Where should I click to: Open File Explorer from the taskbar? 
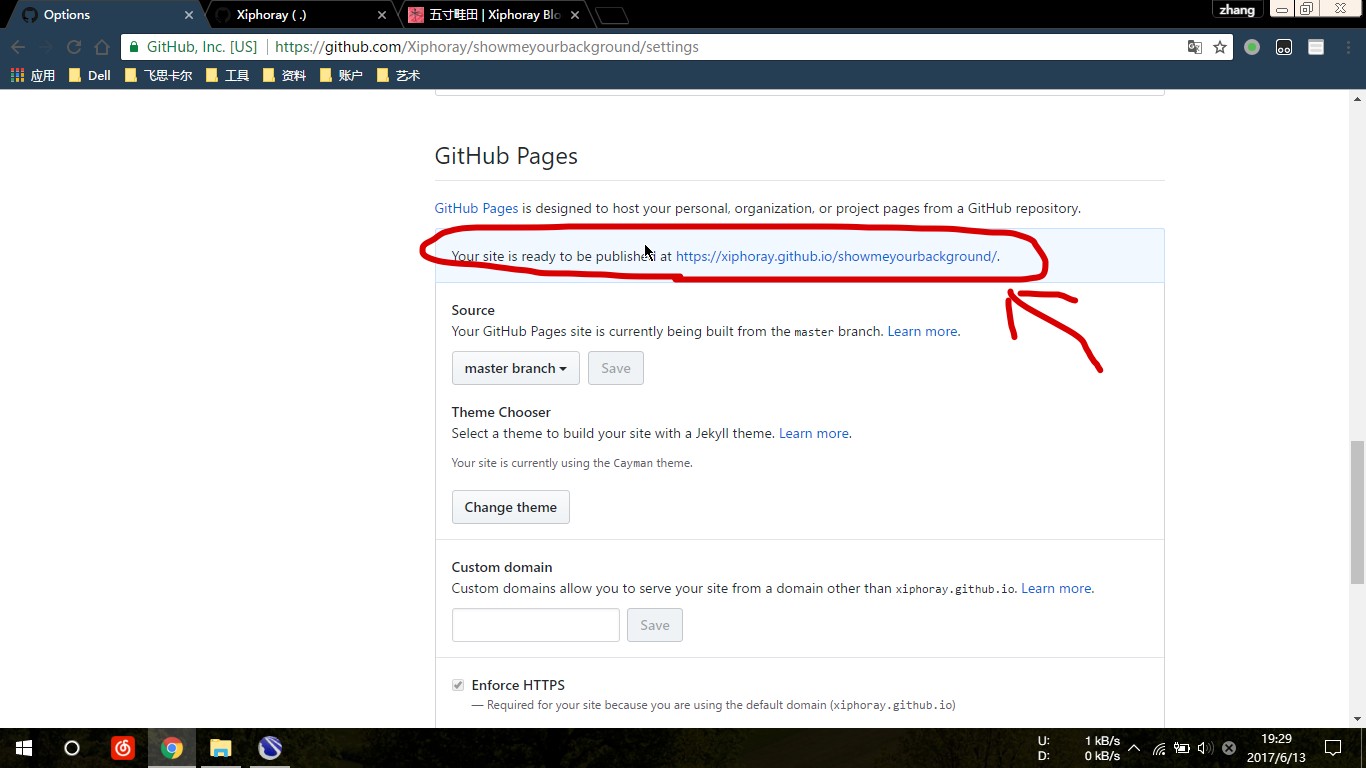tap(221, 748)
